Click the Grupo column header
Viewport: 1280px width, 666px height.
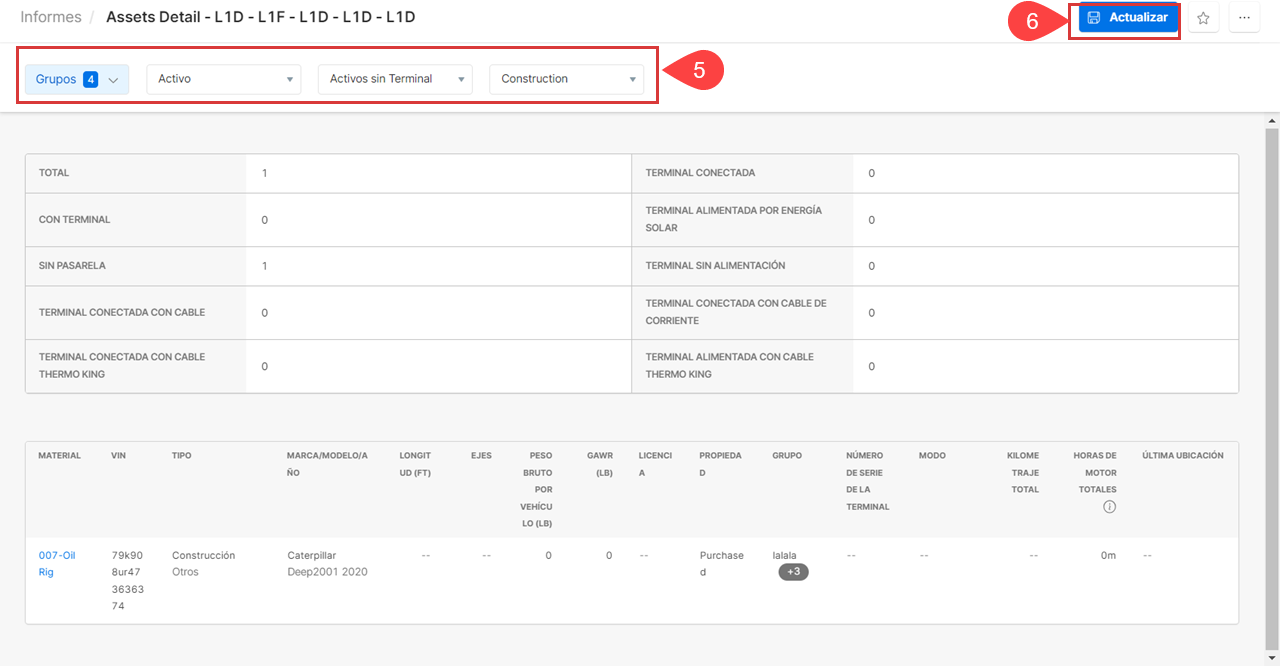click(x=787, y=455)
